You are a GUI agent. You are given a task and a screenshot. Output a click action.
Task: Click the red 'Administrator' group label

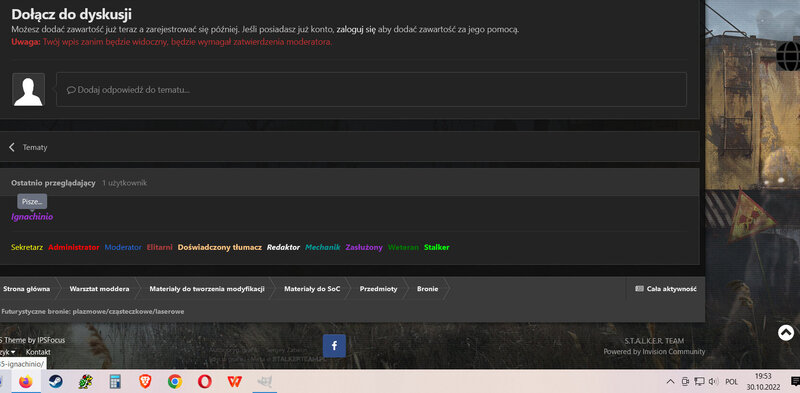click(73, 248)
